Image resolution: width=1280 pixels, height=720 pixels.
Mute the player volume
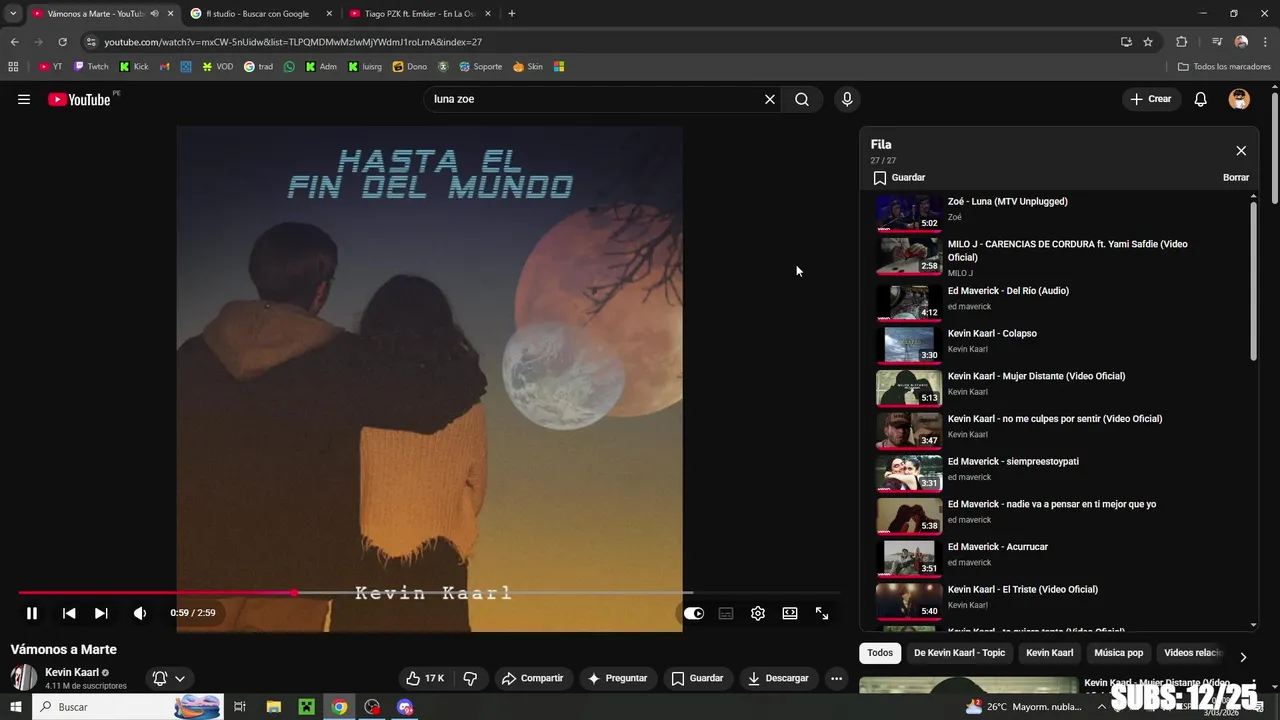click(140, 613)
